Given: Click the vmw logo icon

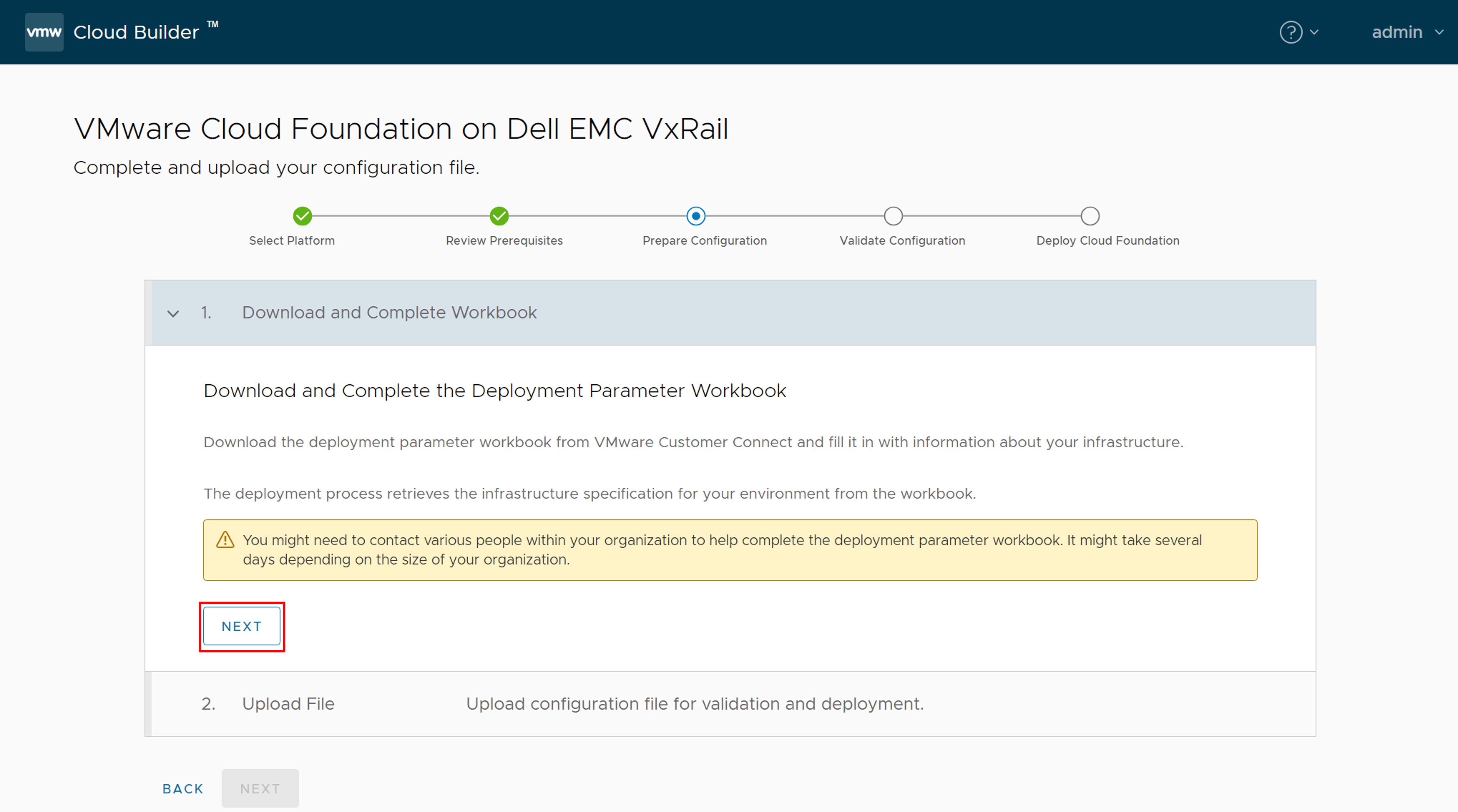Looking at the screenshot, I should [44, 32].
